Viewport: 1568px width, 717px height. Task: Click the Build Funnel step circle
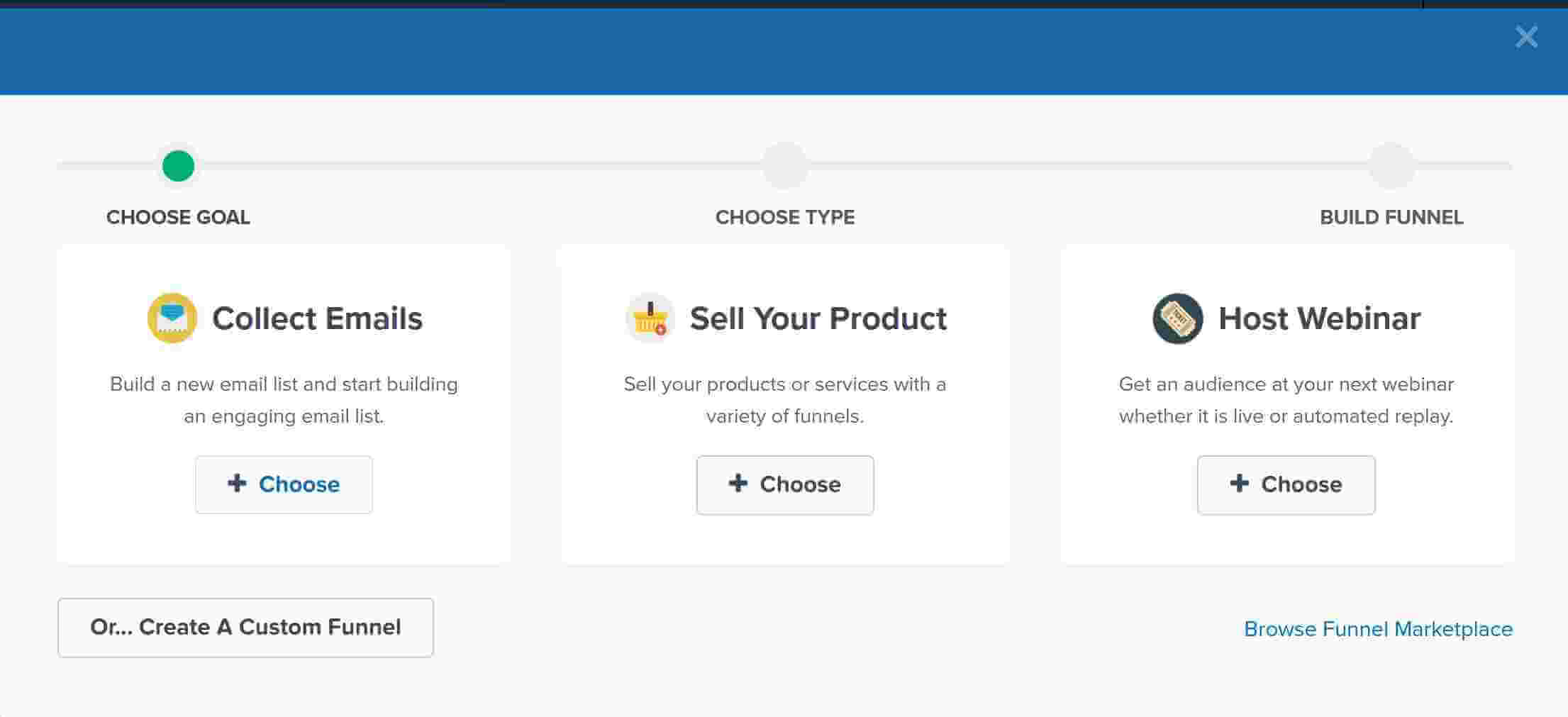click(x=1391, y=166)
